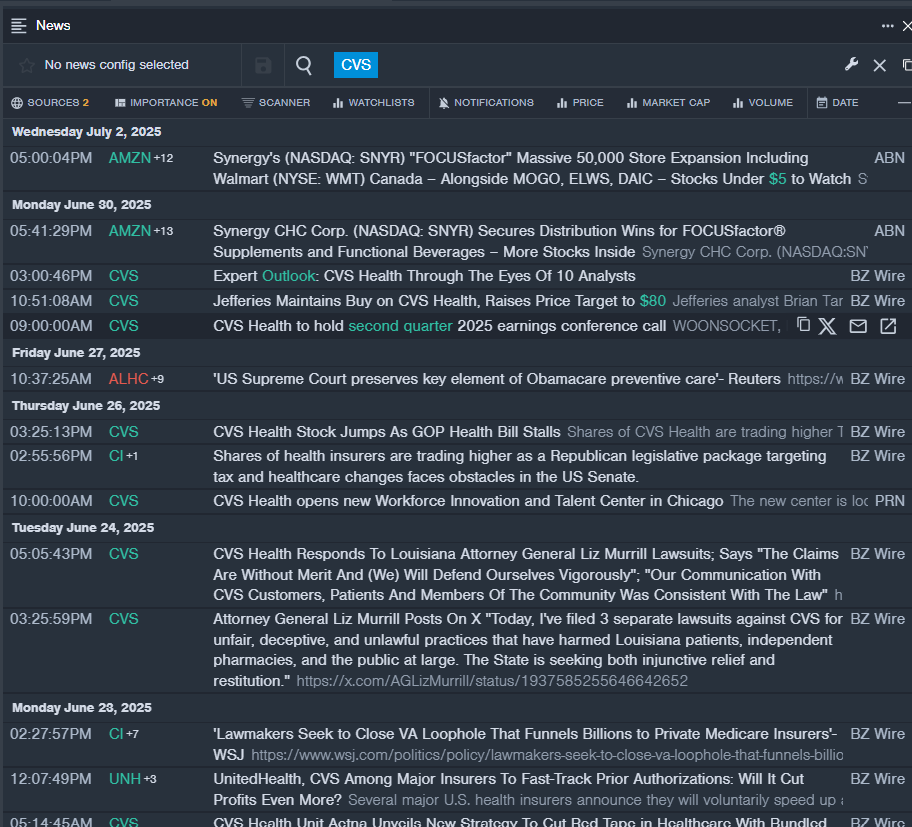Image resolution: width=912 pixels, height=827 pixels.
Task: Open the WSJ lawmakers VA loophole link
Action: (x=547, y=755)
